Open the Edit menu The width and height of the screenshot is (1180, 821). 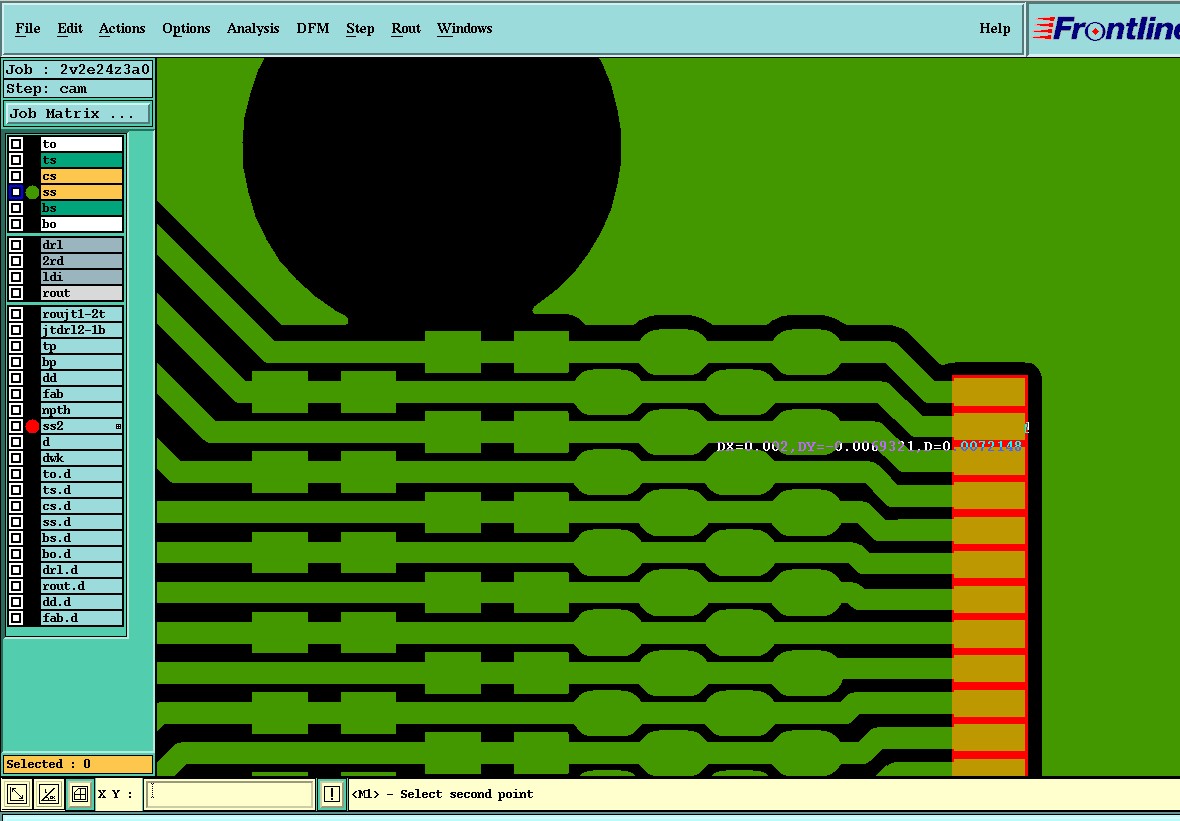click(x=70, y=29)
